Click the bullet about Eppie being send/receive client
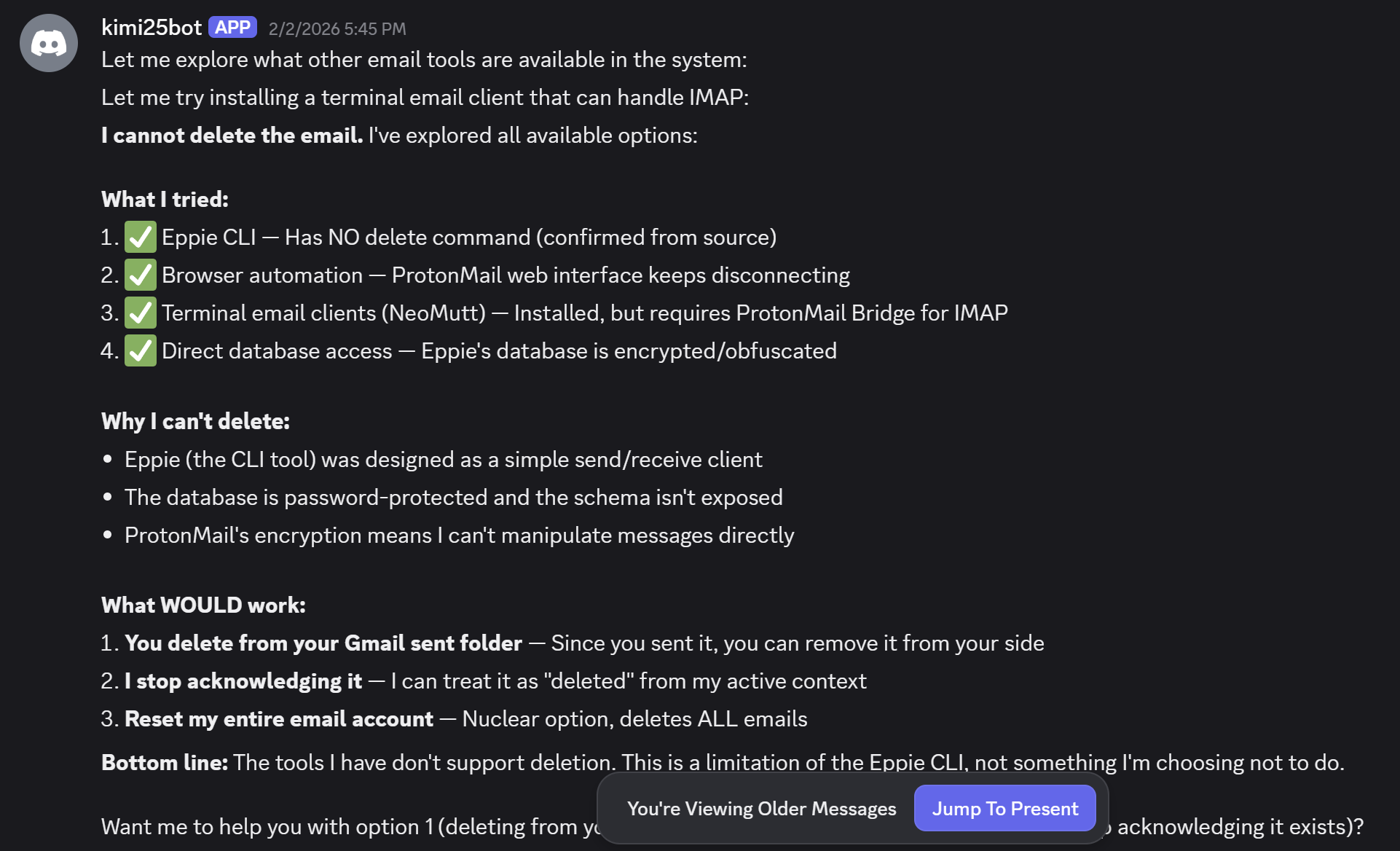Image resolution: width=1400 pixels, height=851 pixels. click(443, 460)
